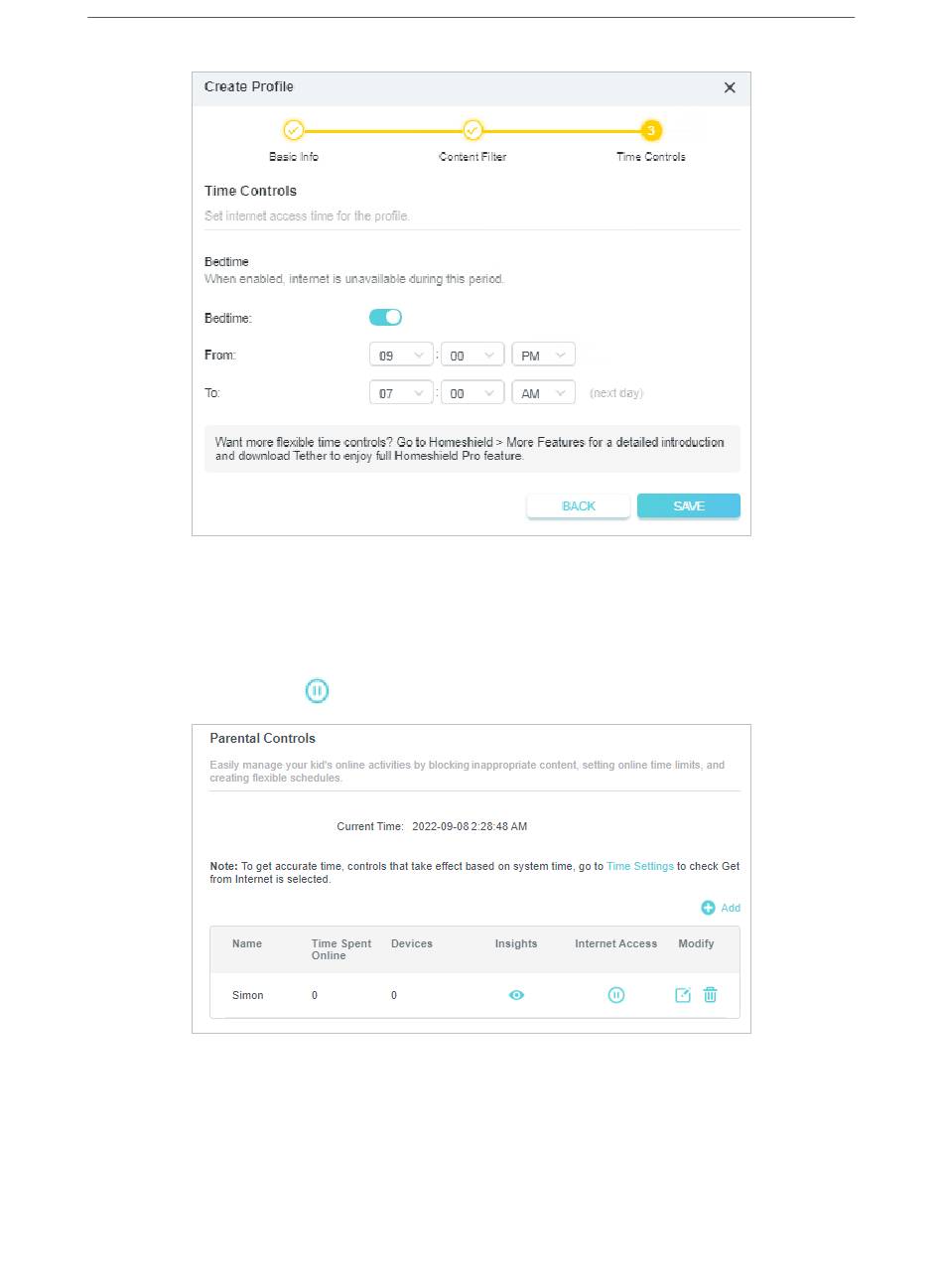
Task: Edit the Simon profile
Action: click(683, 995)
